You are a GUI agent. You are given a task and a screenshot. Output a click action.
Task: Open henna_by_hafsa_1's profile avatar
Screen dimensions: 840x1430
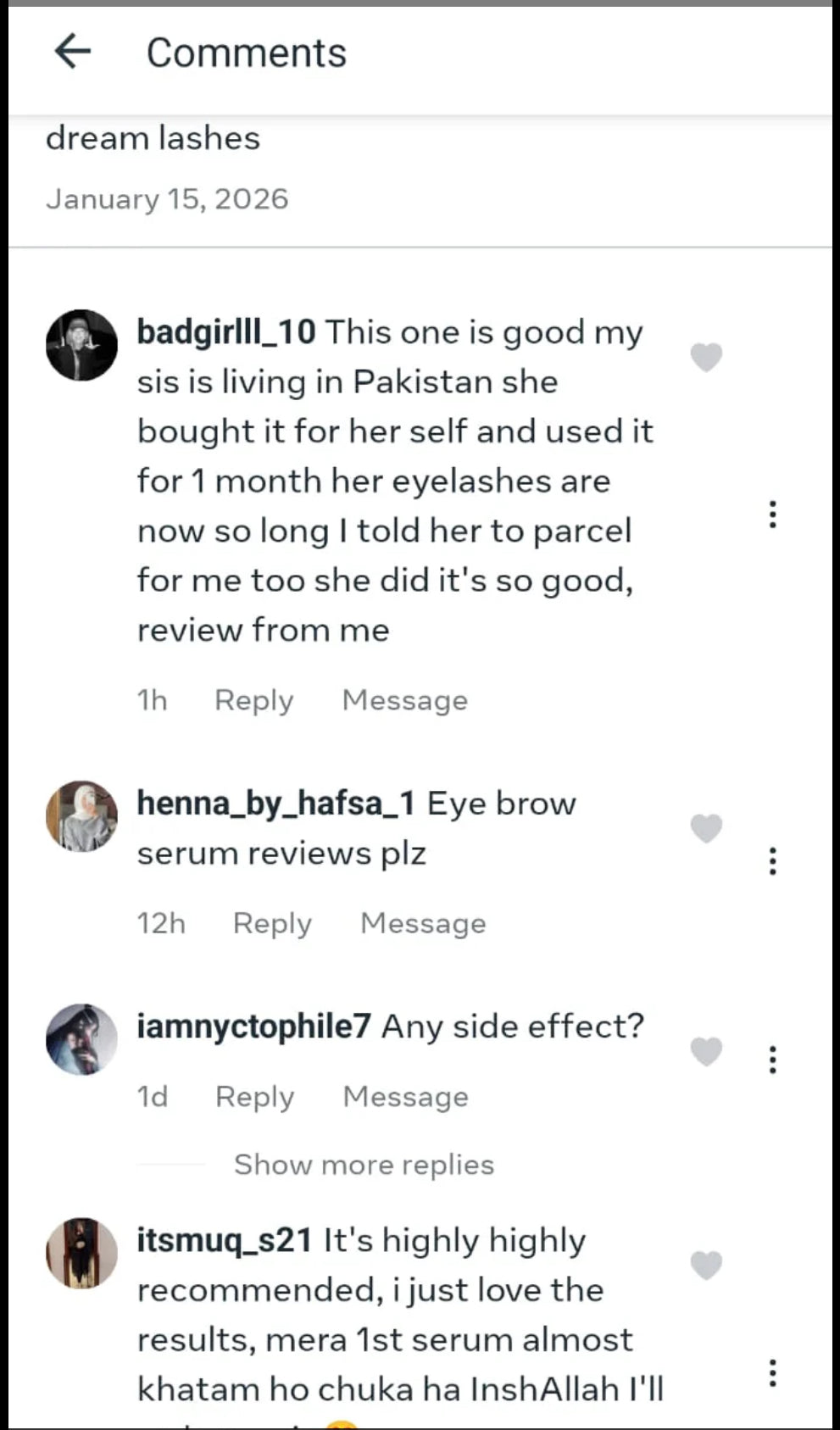click(81, 815)
